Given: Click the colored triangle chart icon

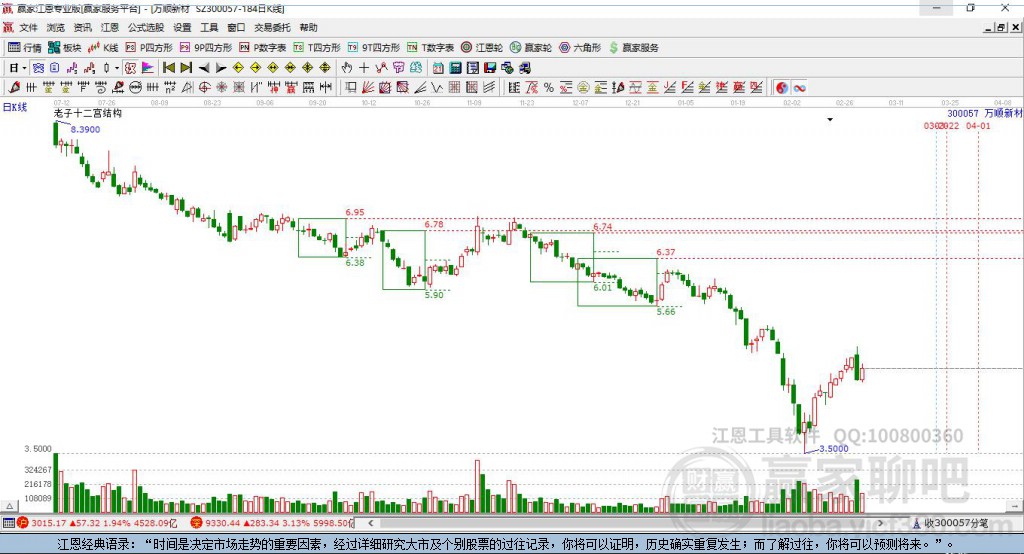Looking at the screenshot, I should click(148, 68).
